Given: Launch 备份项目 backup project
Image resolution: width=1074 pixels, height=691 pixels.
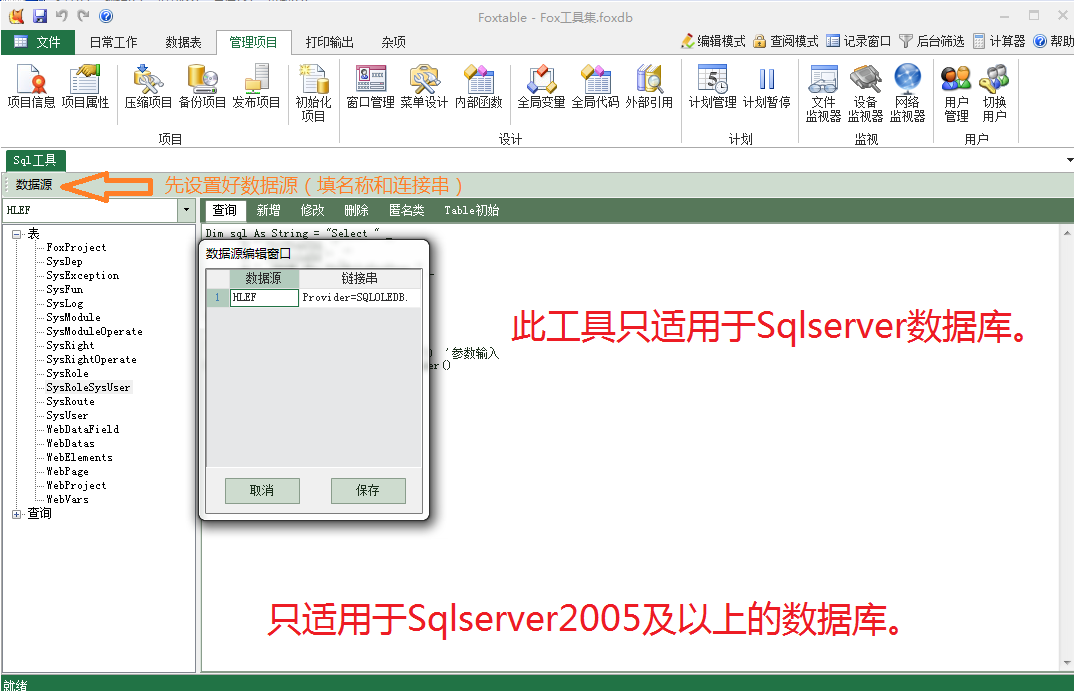Looking at the screenshot, I should (x=202, y=87).
